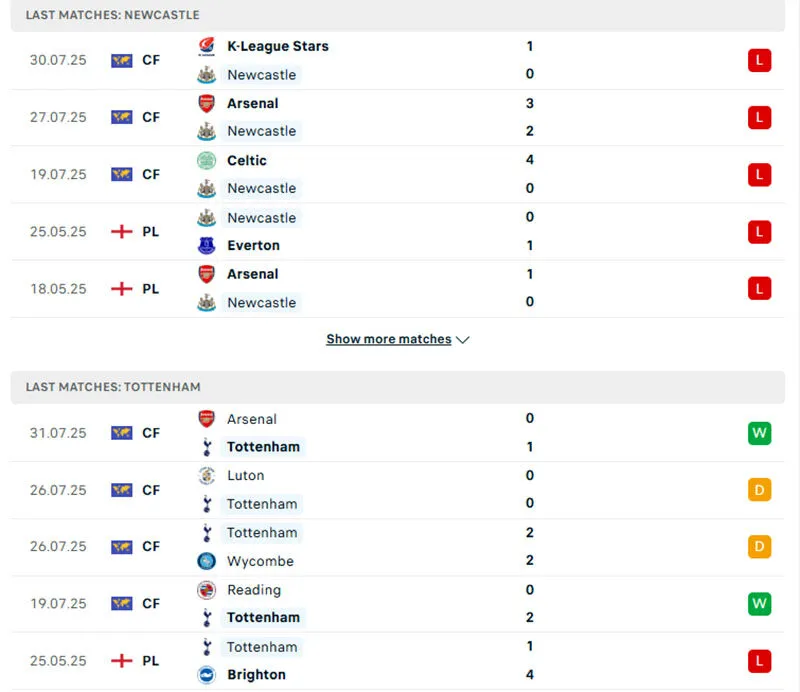The image size is (800, 692).
Task: Select the PL England flag beside 25.05.25
Action: (x=122, y=231)
